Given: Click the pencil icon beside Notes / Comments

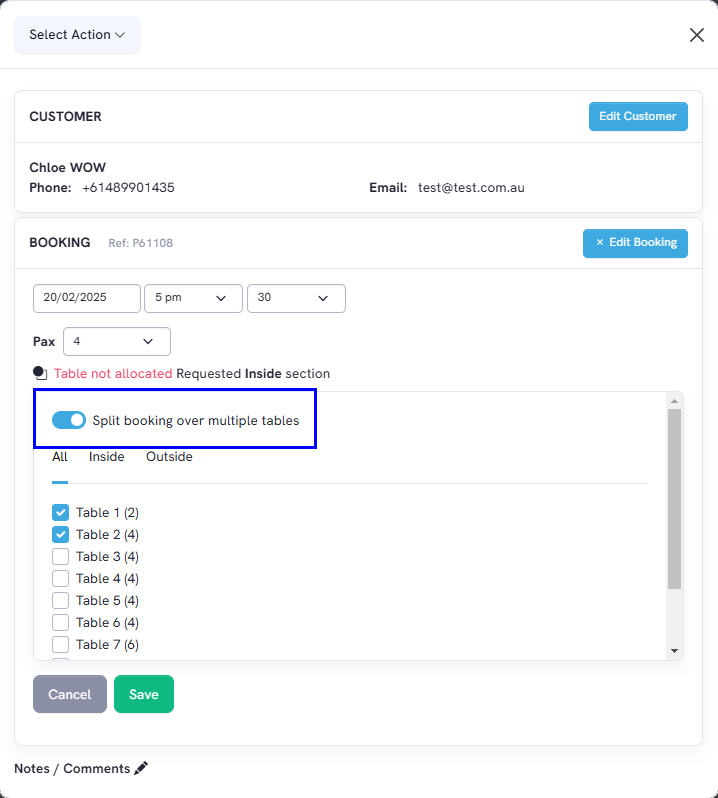Looking at the screenshot, I should click(141, 768).
